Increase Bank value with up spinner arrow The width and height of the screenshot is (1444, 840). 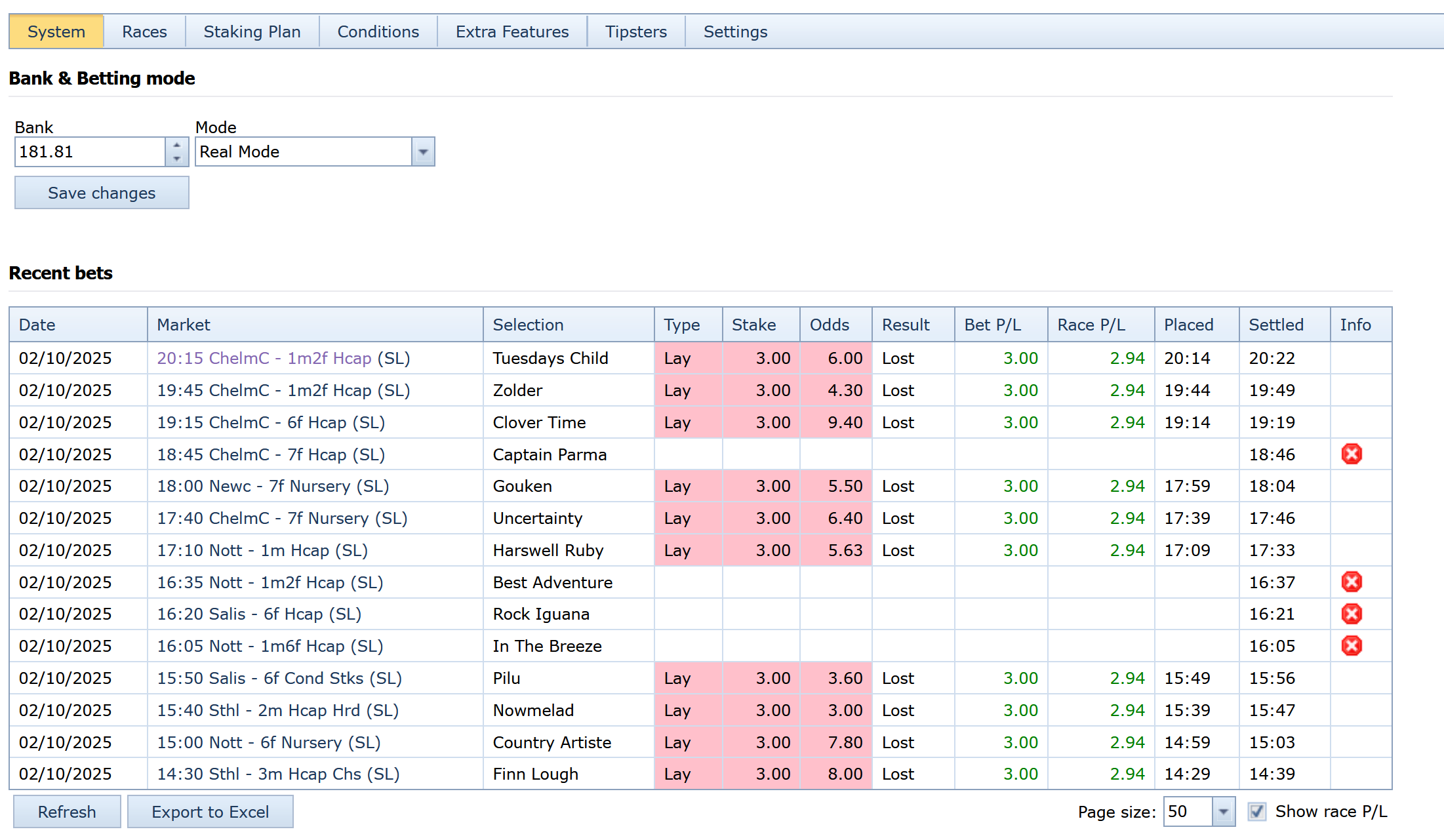[176, 145]
